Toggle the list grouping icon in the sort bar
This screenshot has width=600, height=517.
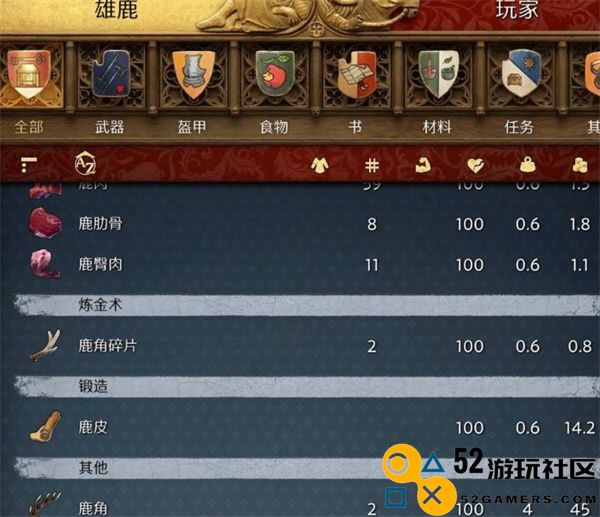click(28, 165)
